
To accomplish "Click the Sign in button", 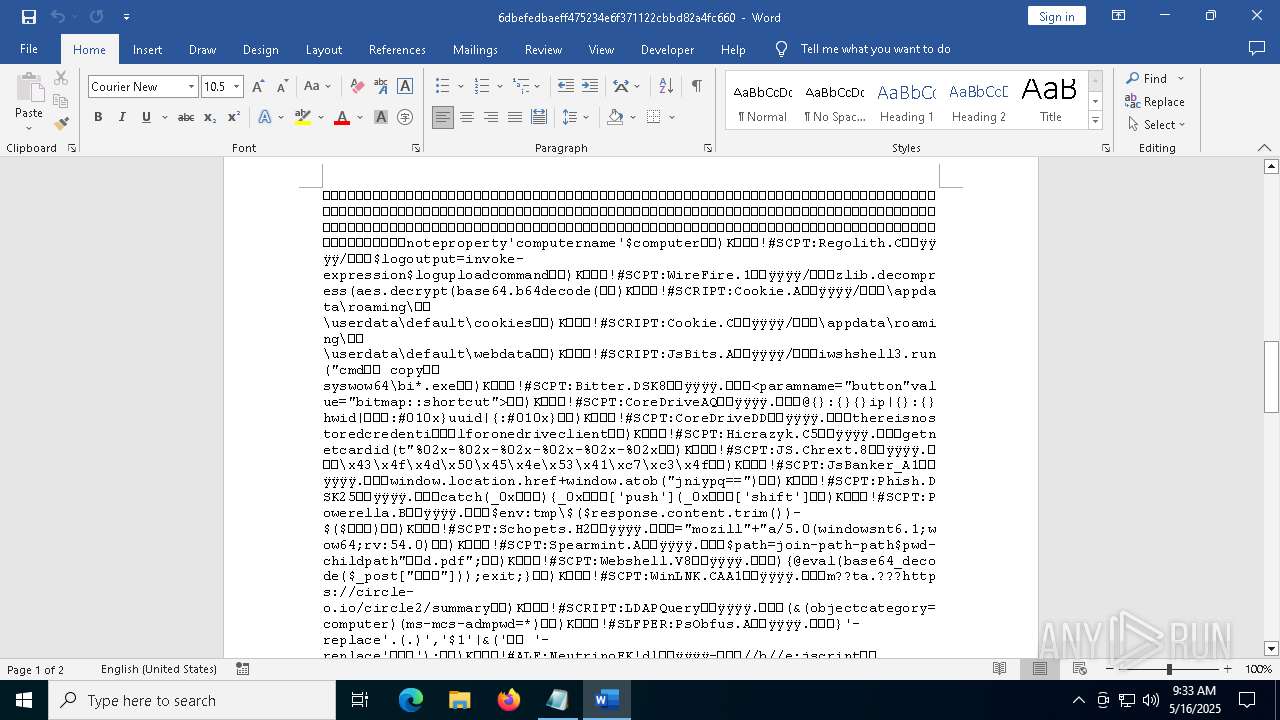I will pyautogui.click(x=1056, y=16).
